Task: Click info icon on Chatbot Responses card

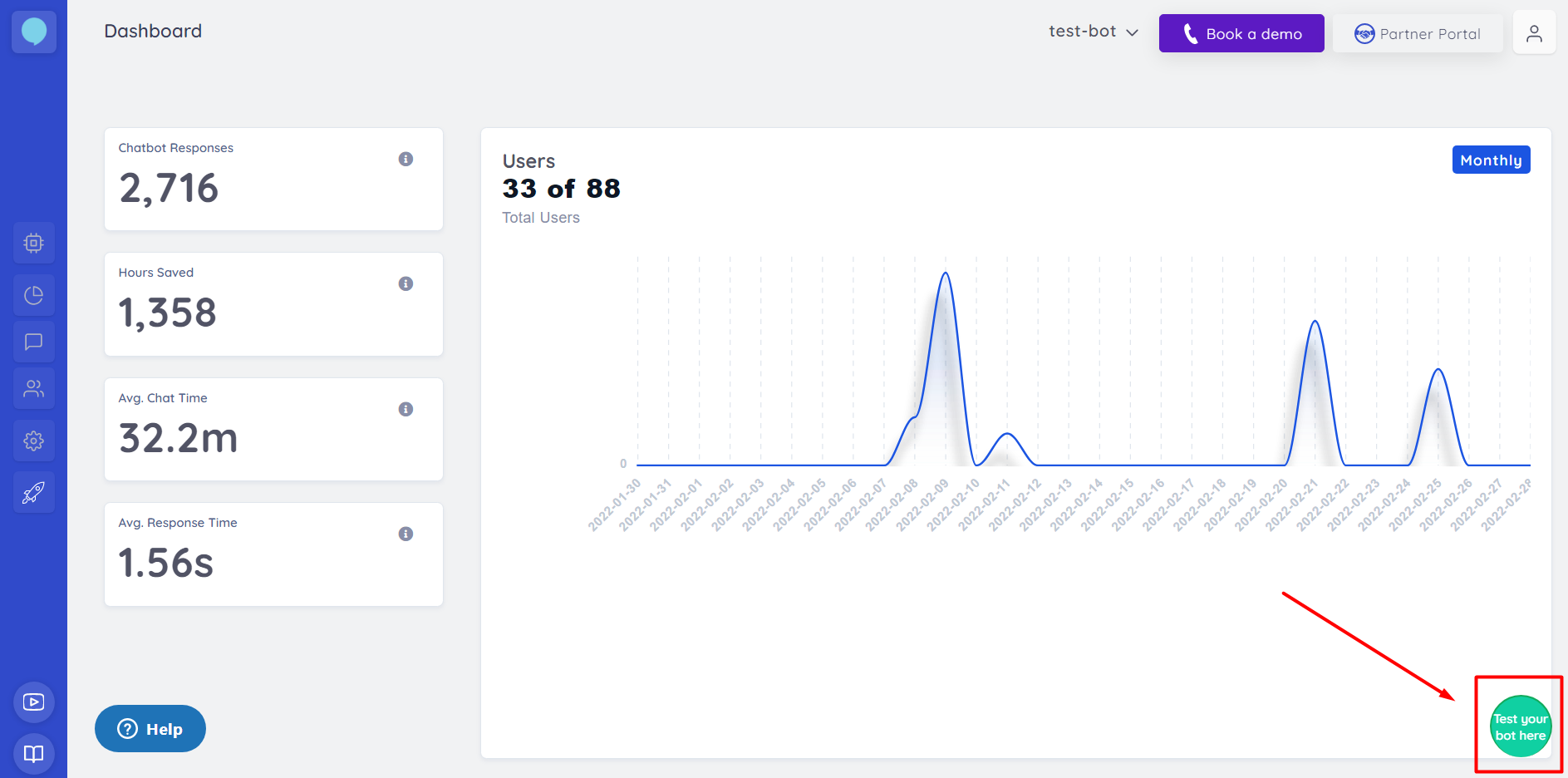Action: (x=406, y=159)
